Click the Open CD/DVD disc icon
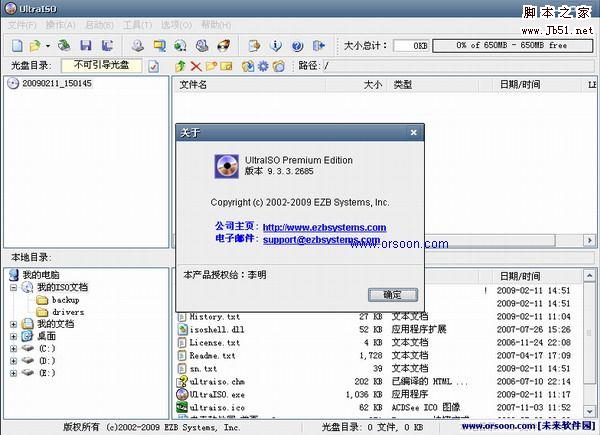Image resolution: width=600 pixels, height=435 pixels. (x=64, y=46)
